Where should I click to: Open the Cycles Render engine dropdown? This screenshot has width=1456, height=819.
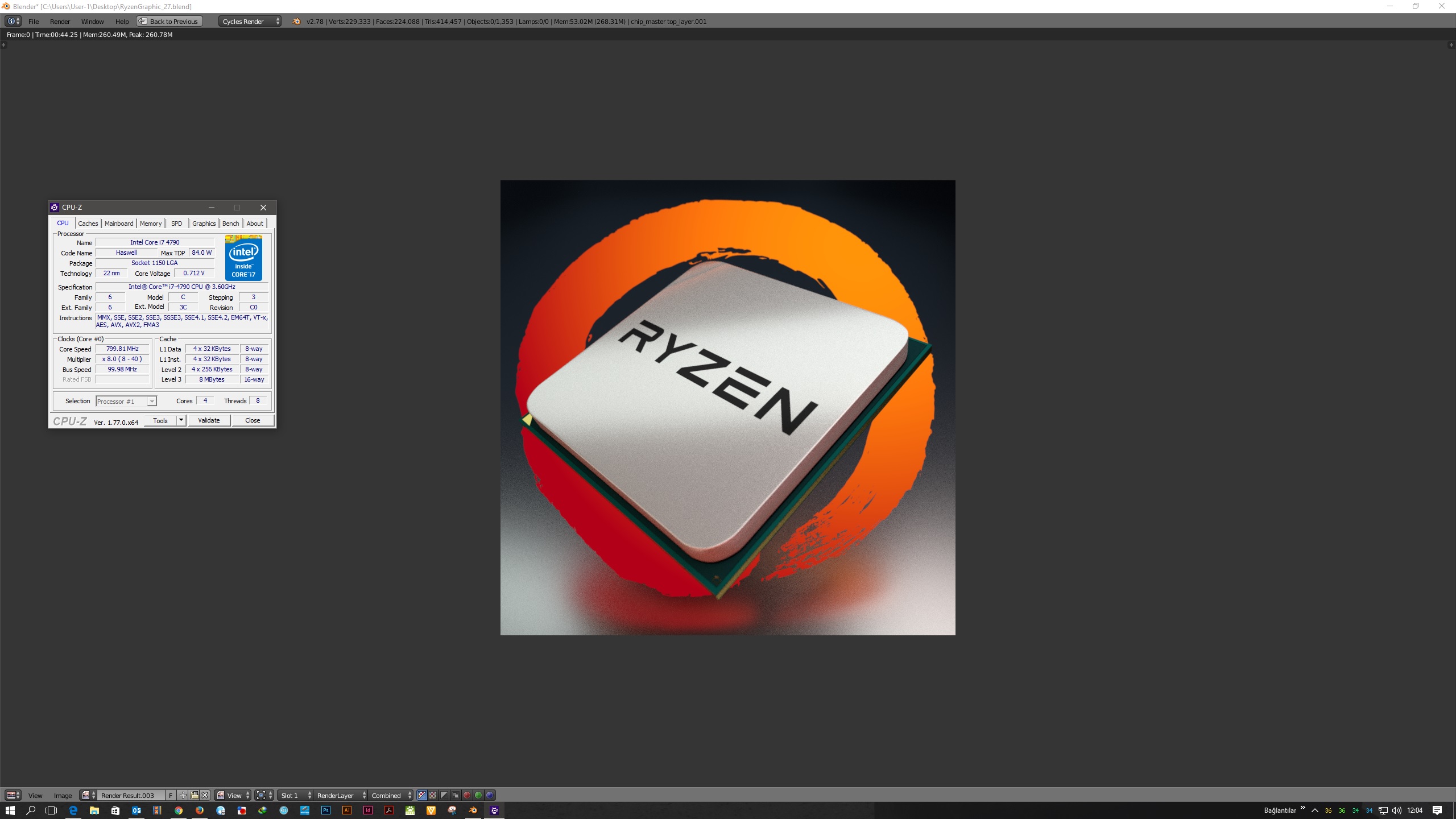[x=250, y=22]
